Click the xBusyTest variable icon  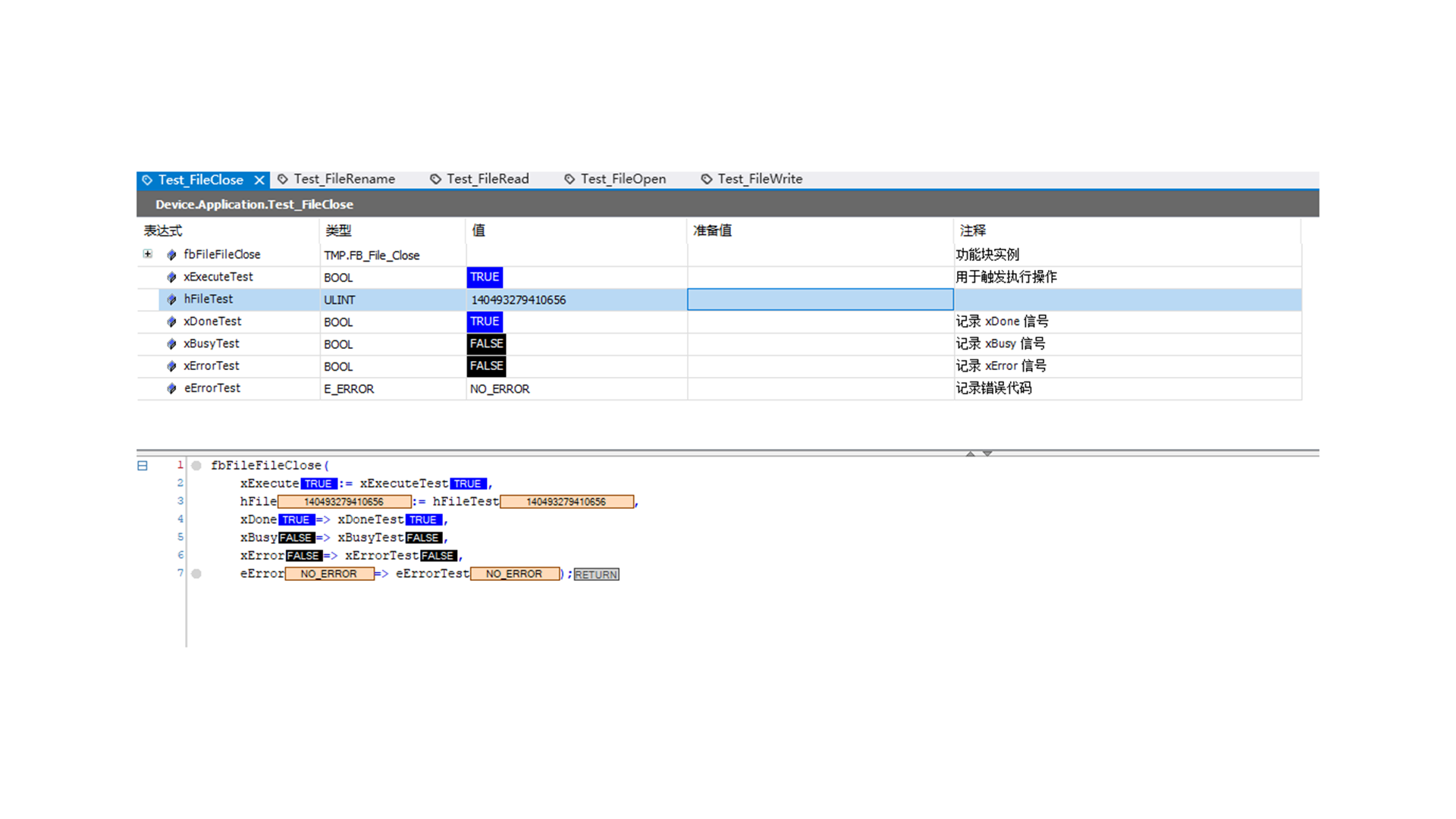[171, 344]
